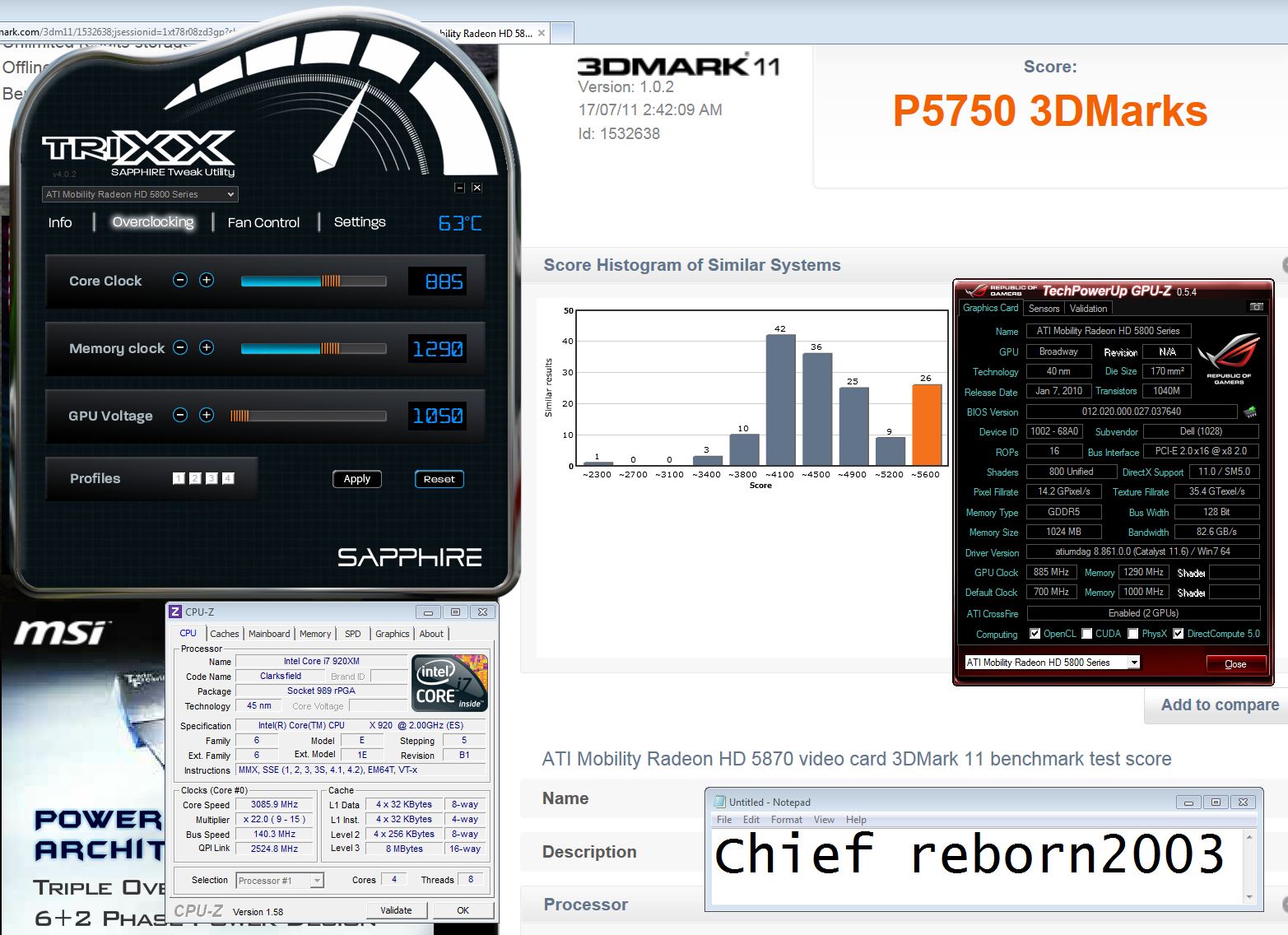This screenshot has width=1288, height=935.
Task: Open the TRIXX graphics card dropdown
Action: (140, 194)
